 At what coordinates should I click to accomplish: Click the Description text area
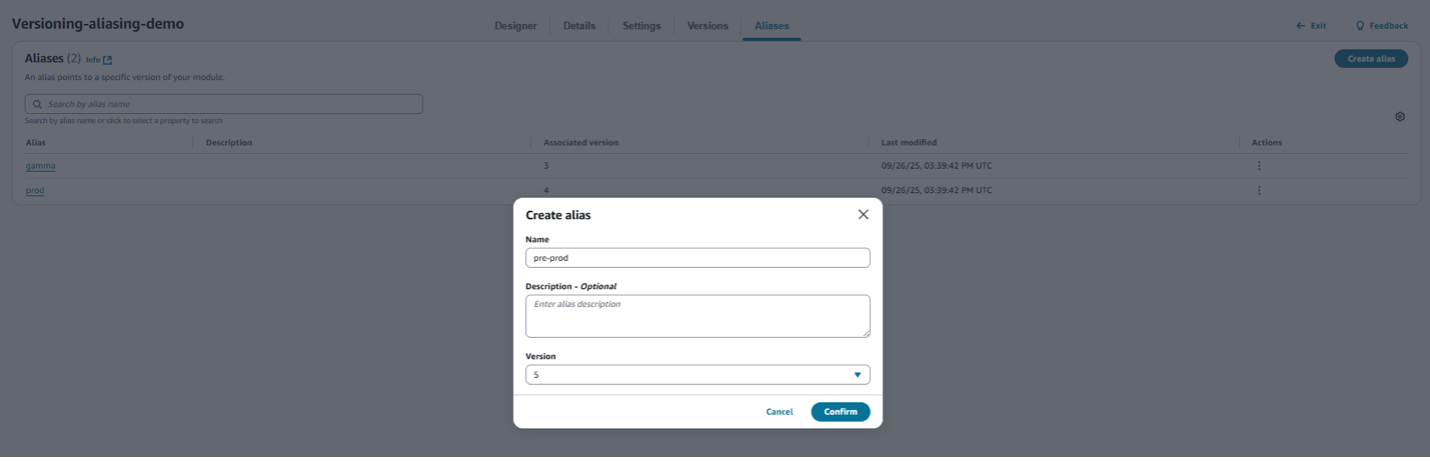click(x=697, y=316)
